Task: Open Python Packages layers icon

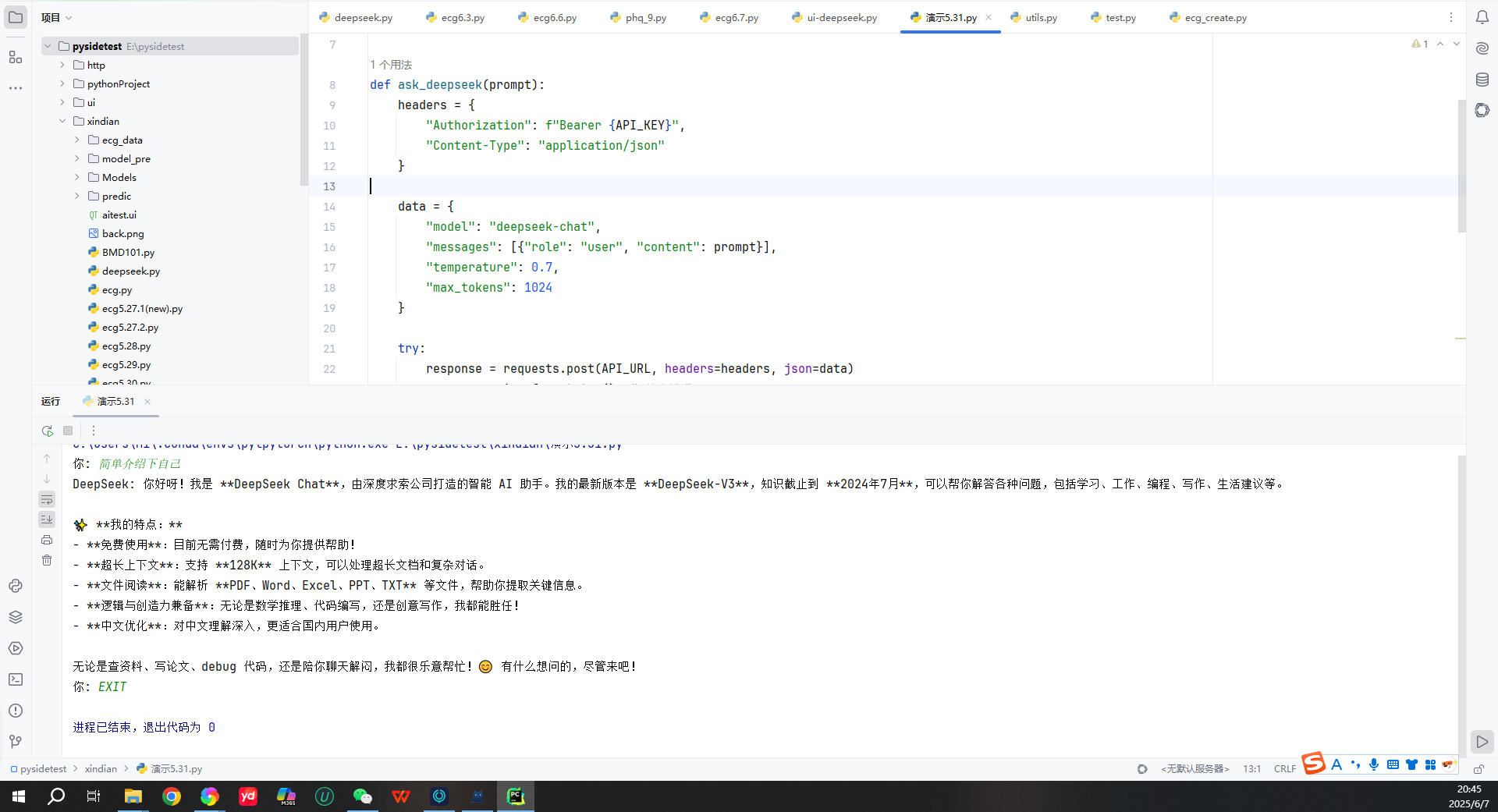Action: [16, 617]
